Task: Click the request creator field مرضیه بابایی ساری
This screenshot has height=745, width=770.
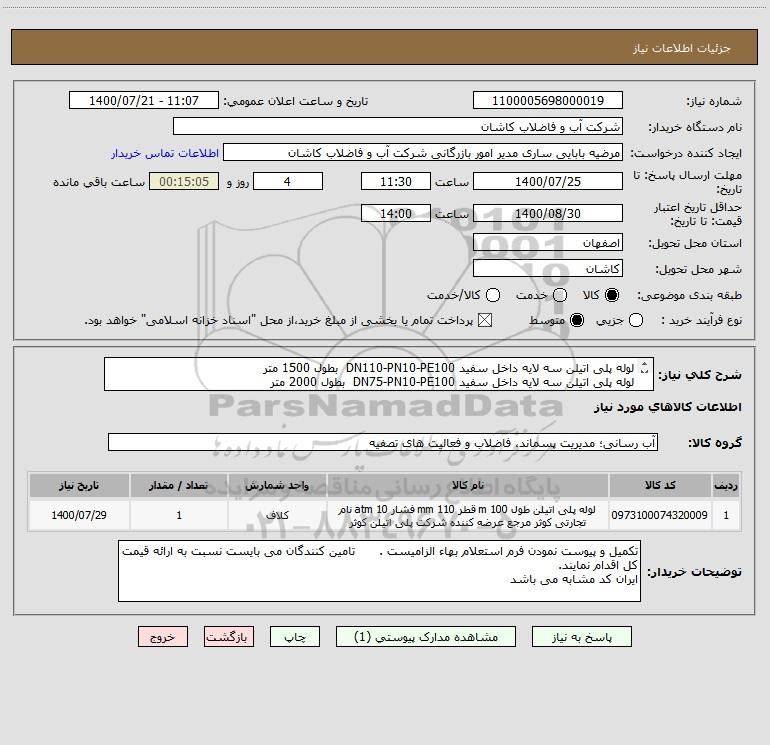Action: [x=423, y=153]
